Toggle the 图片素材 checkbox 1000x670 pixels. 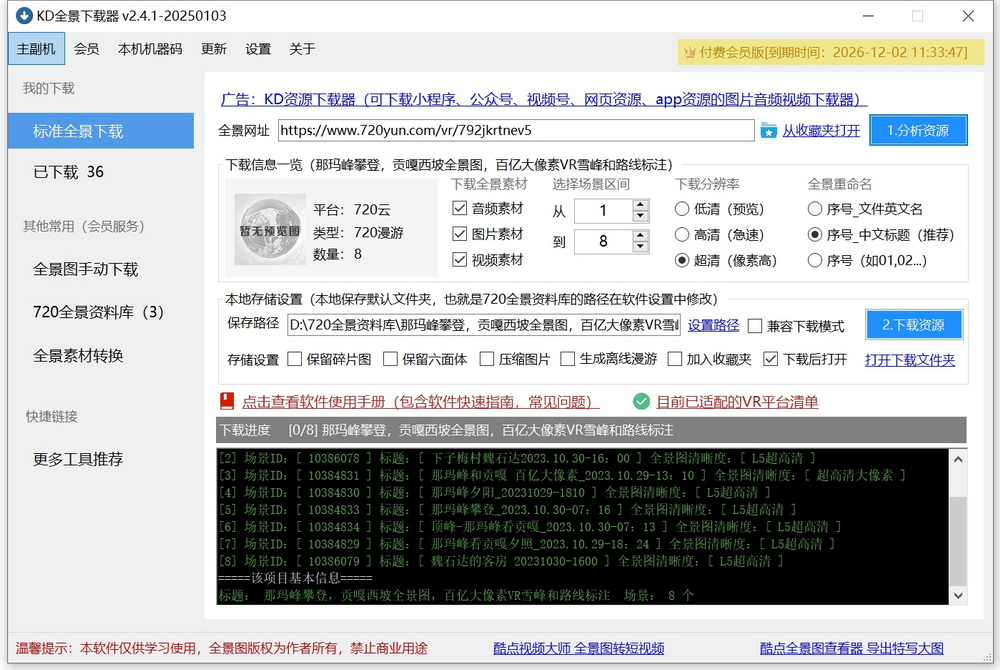[x=459, y=234]
